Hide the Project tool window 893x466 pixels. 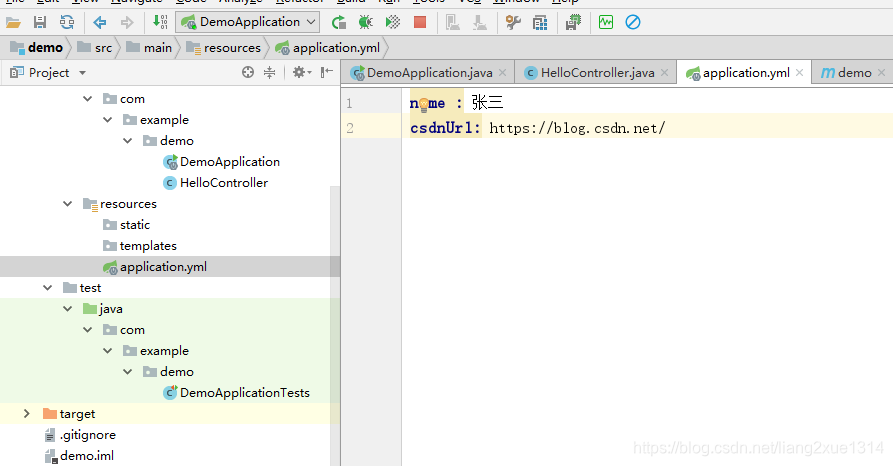point(326,72)
